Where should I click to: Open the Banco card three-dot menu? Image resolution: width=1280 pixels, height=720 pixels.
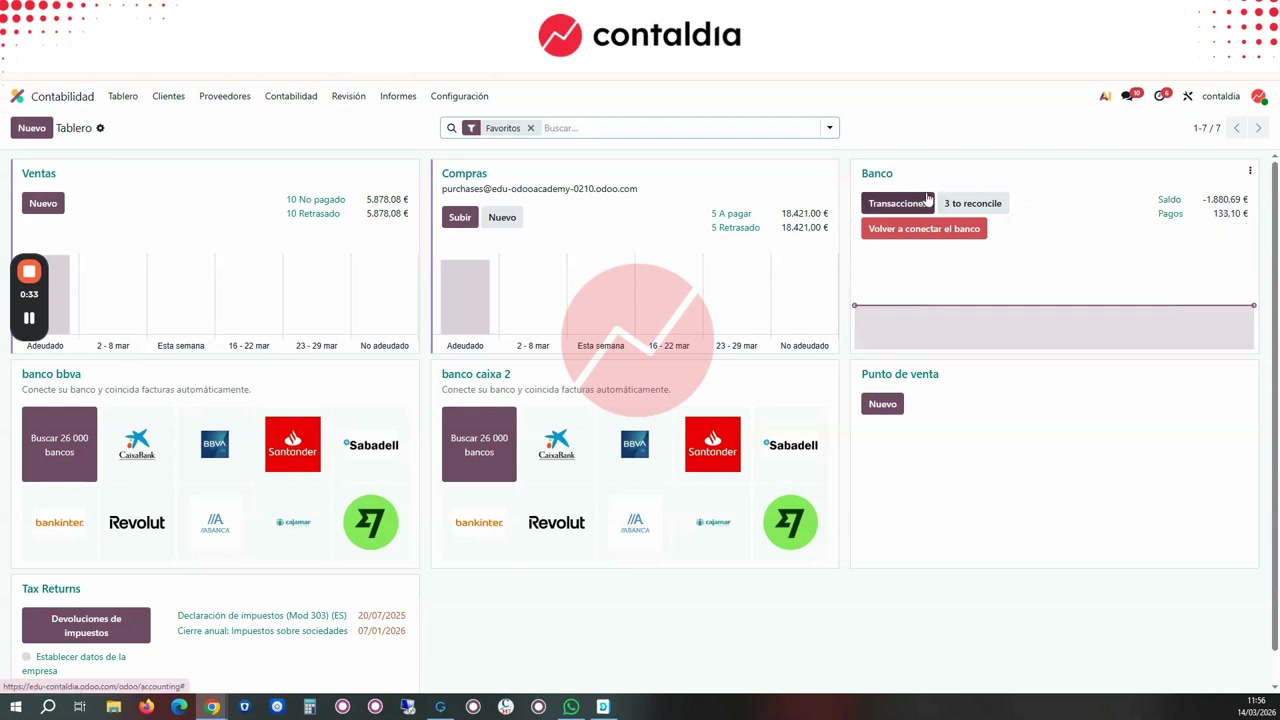tap(1250, 171)
